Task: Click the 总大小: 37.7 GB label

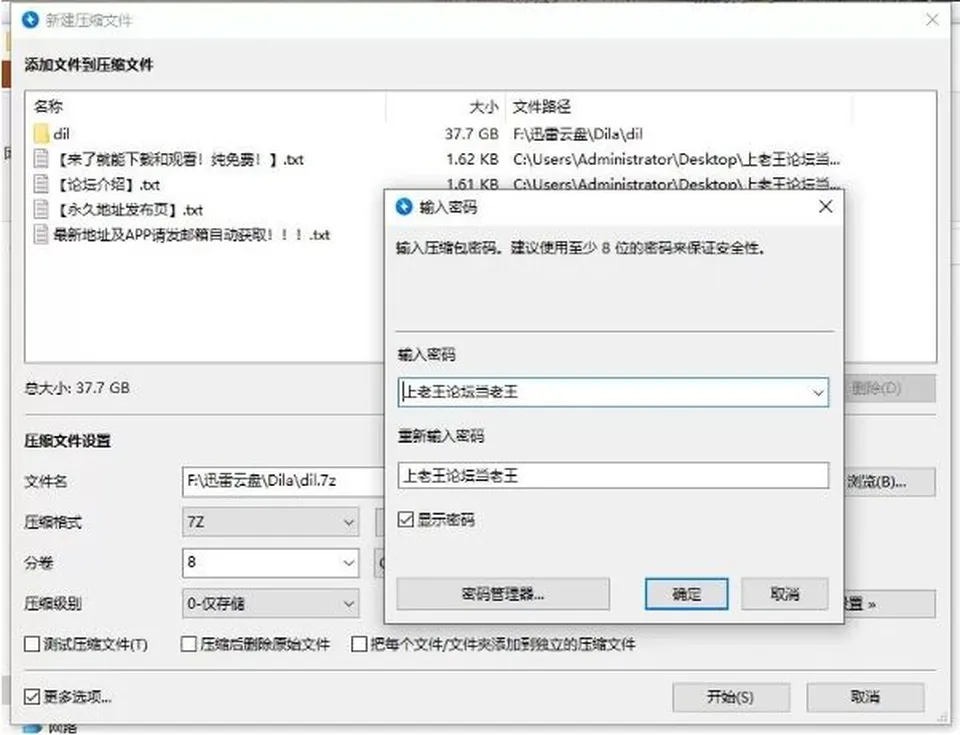Action: pyautogui.click(x=77, y=388)
